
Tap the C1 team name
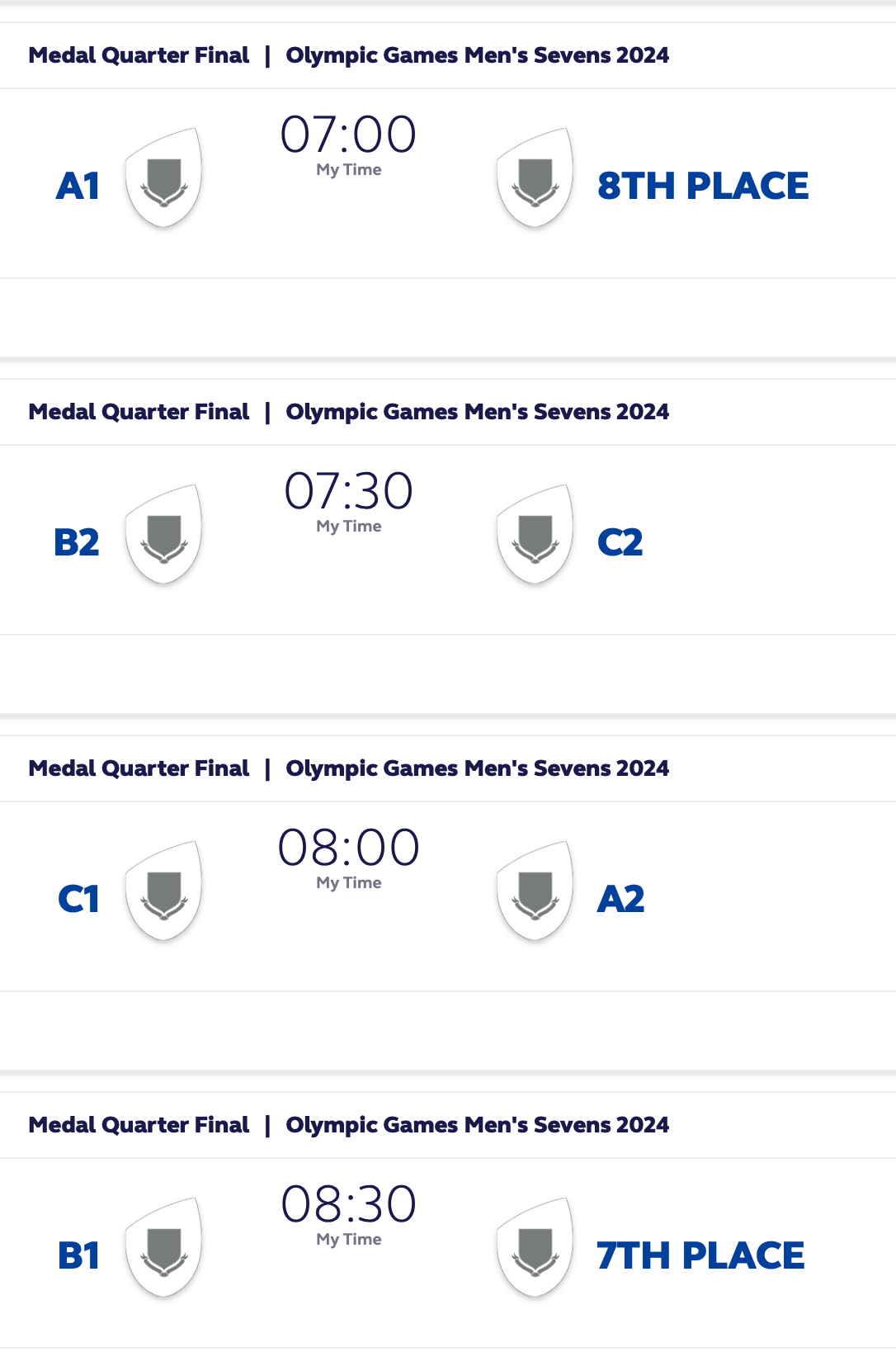click(78, 899)
